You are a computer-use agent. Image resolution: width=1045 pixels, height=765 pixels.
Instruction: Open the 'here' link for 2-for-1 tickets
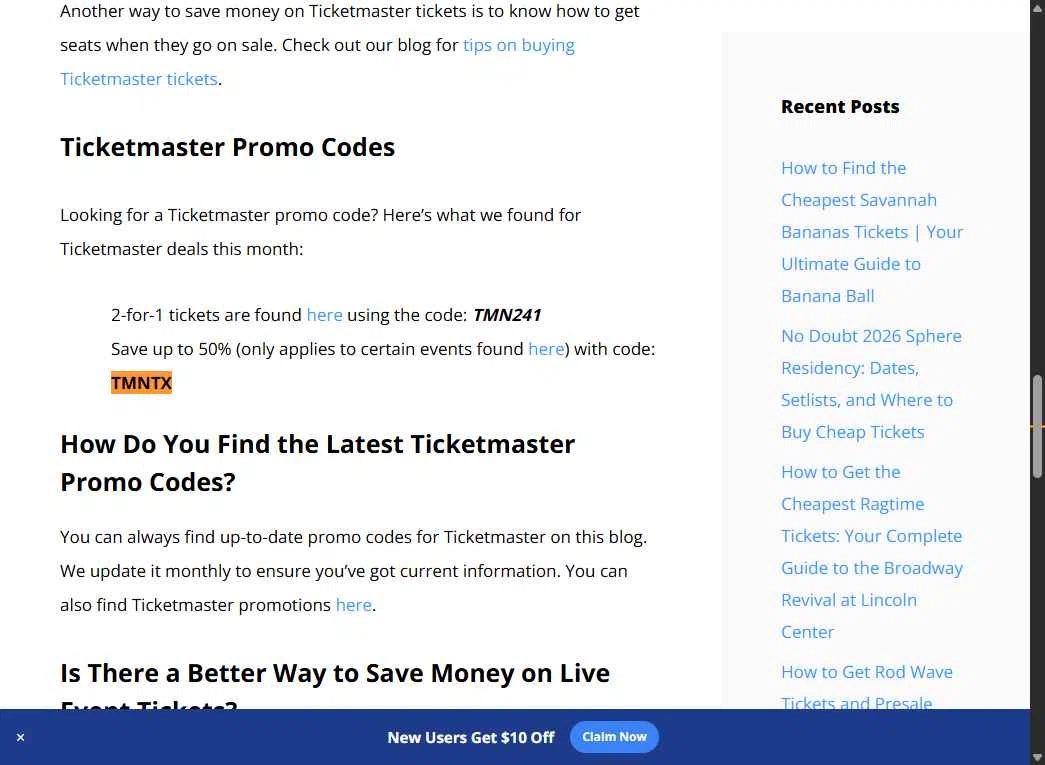324,315
